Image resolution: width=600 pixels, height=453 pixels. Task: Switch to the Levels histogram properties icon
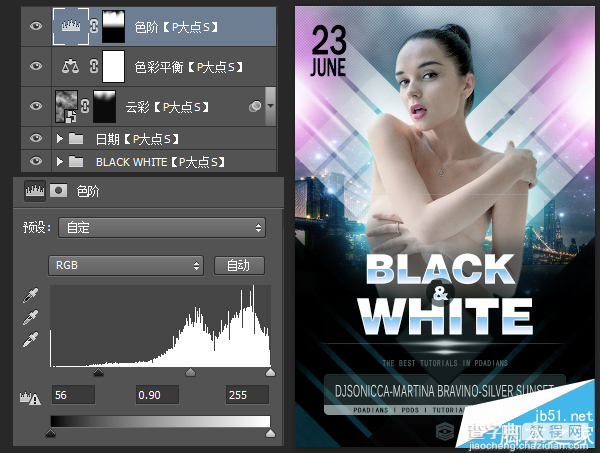(35, 190)
